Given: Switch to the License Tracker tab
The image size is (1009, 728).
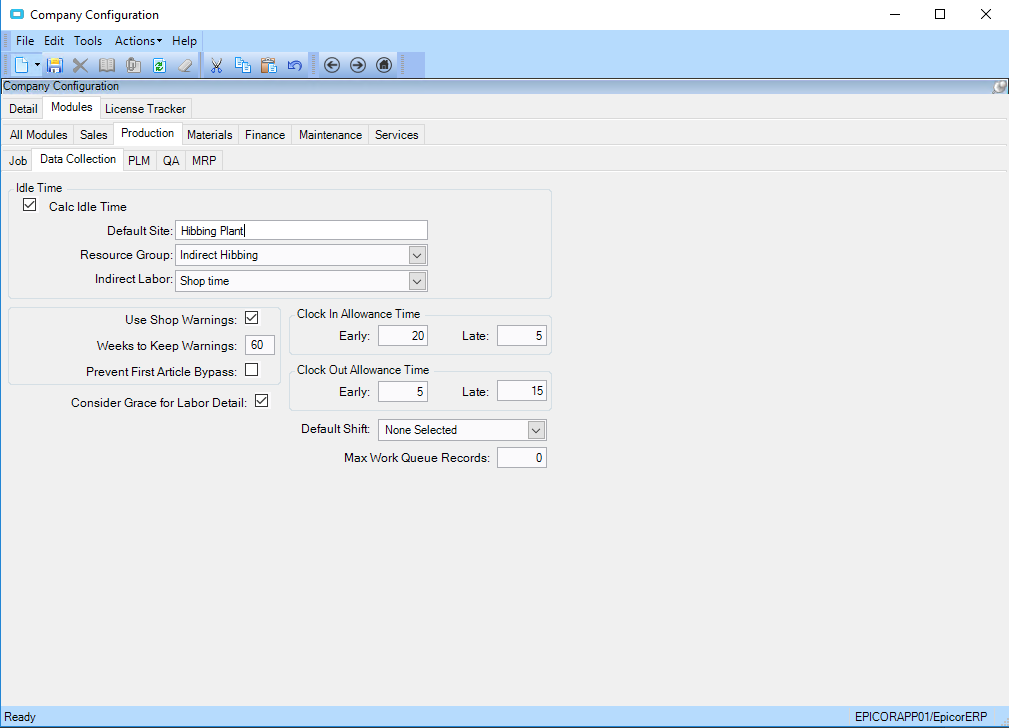Looking at the screenshot, I should coord(145,109).
